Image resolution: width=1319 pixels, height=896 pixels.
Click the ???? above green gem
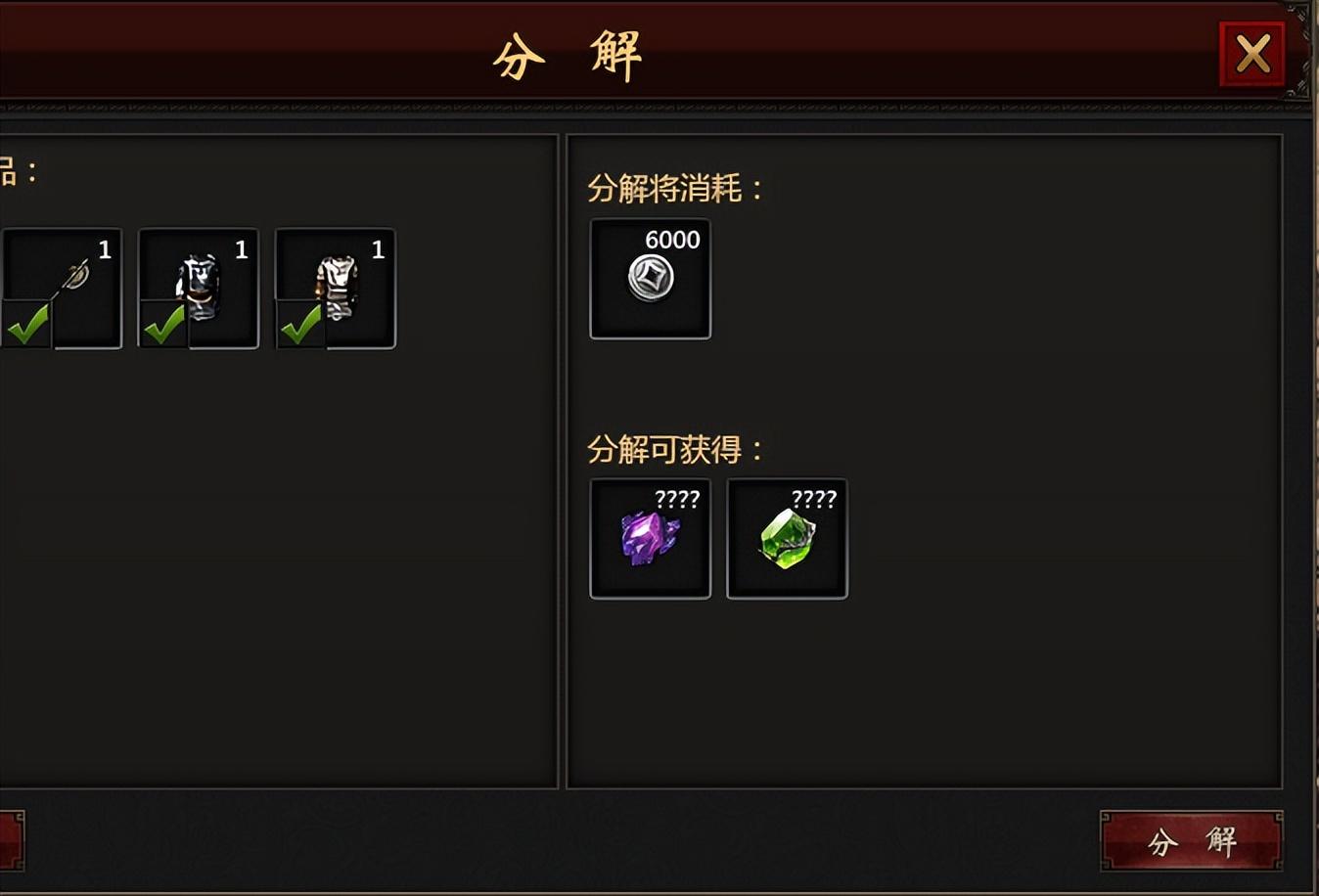pyautogui.click(x=814, y=500)
